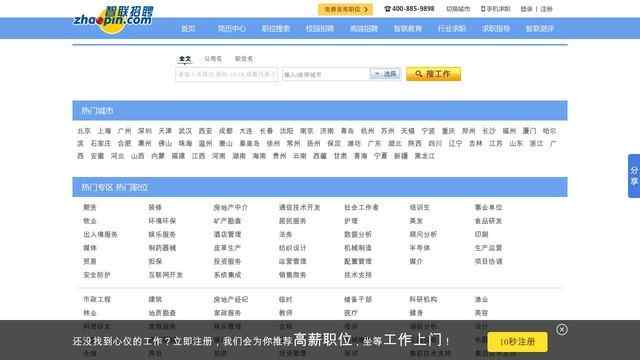Click the 注册 register link
Screen dimensions: 640x360
pos(546,9)
